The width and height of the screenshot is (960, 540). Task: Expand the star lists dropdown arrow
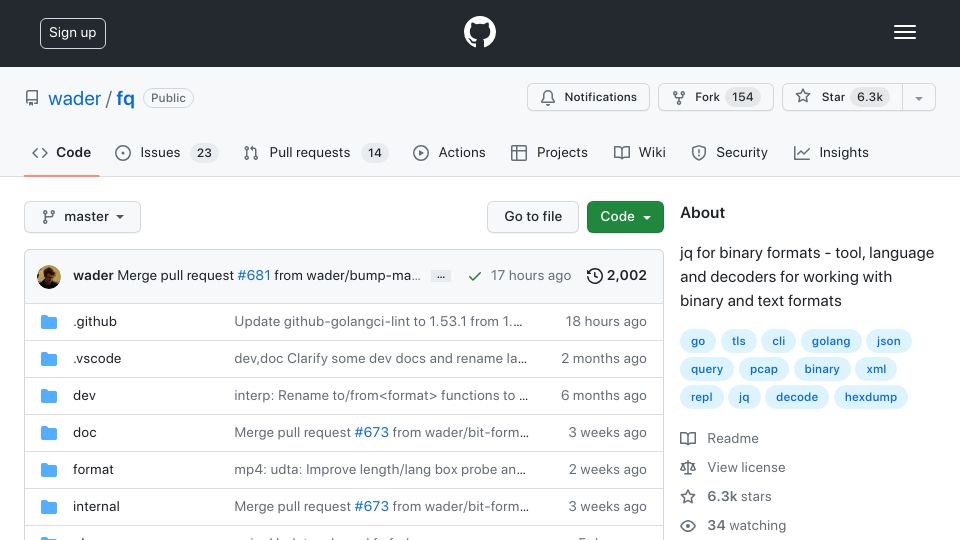pos(918,97)
